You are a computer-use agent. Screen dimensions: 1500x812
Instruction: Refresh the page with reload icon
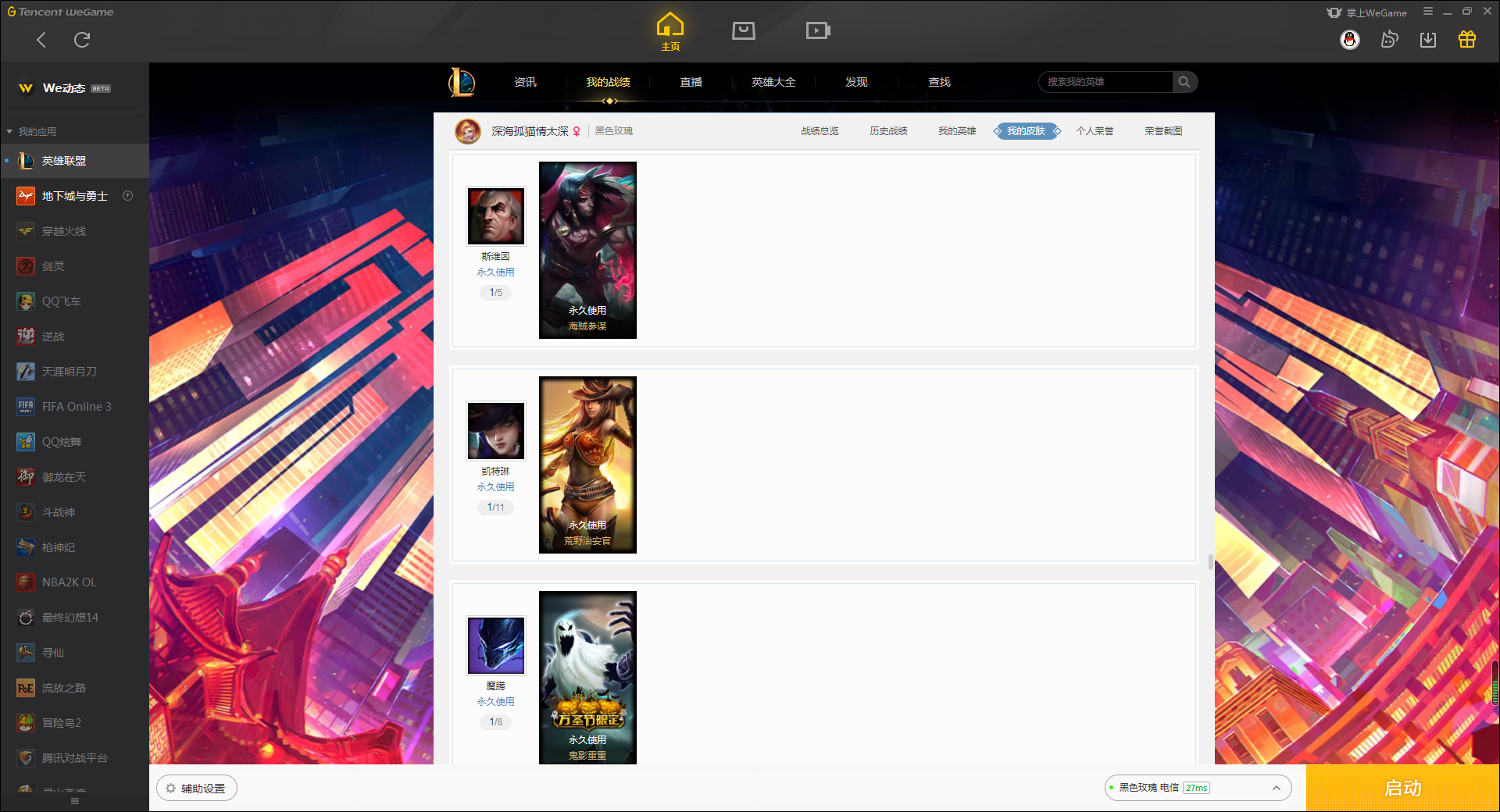click(82, 40)
